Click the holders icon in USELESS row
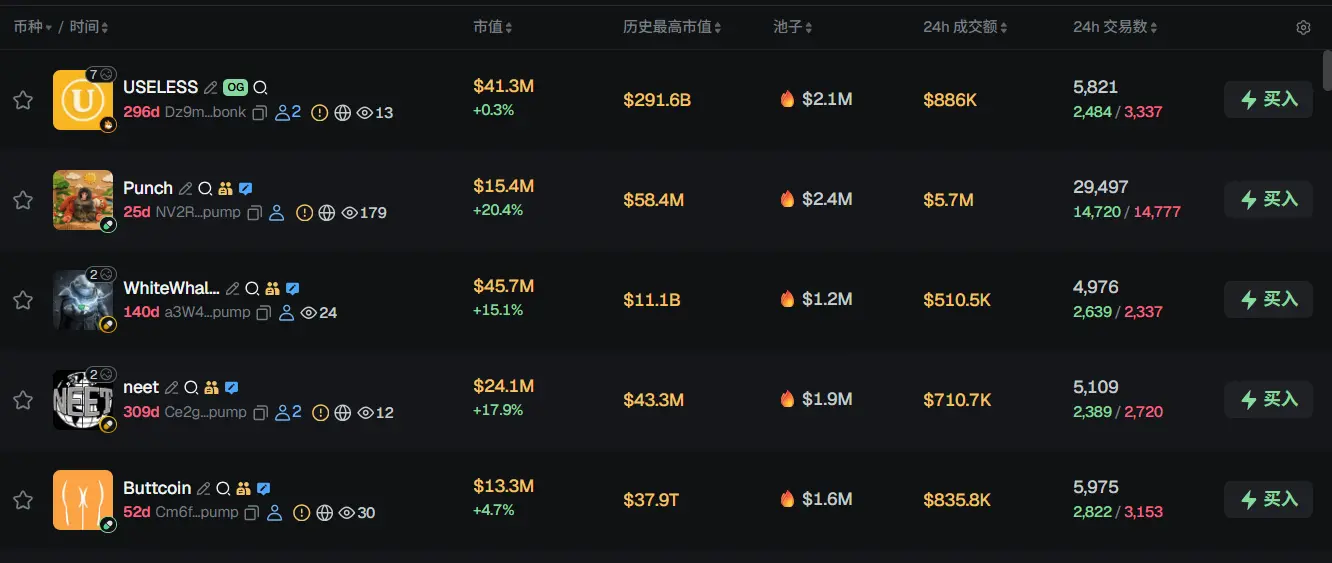Image resolution: width=1332 pixels, height=563 pixels. pyautogui.click(x=288, y=113)
